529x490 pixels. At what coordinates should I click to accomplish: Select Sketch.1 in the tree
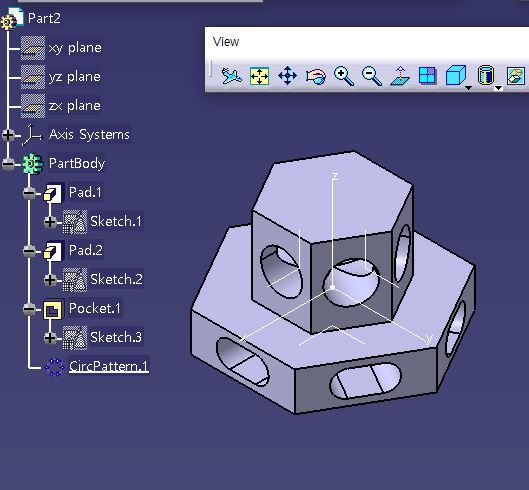116,221
